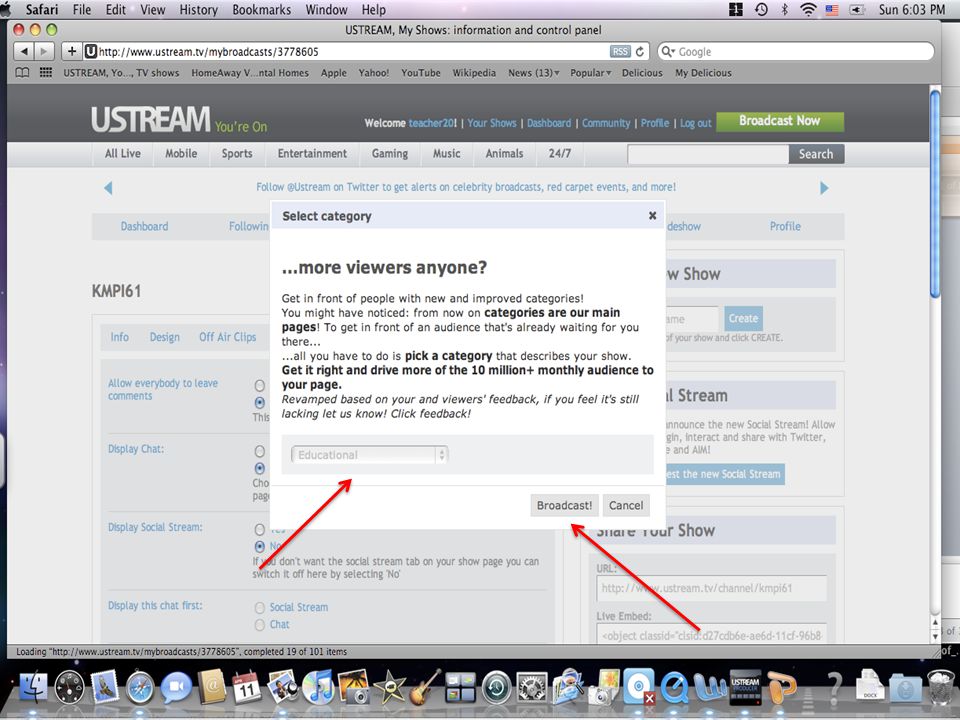960x720 pixels.
Task: Select first Display Chat radio button
Action: coord(260,451)
